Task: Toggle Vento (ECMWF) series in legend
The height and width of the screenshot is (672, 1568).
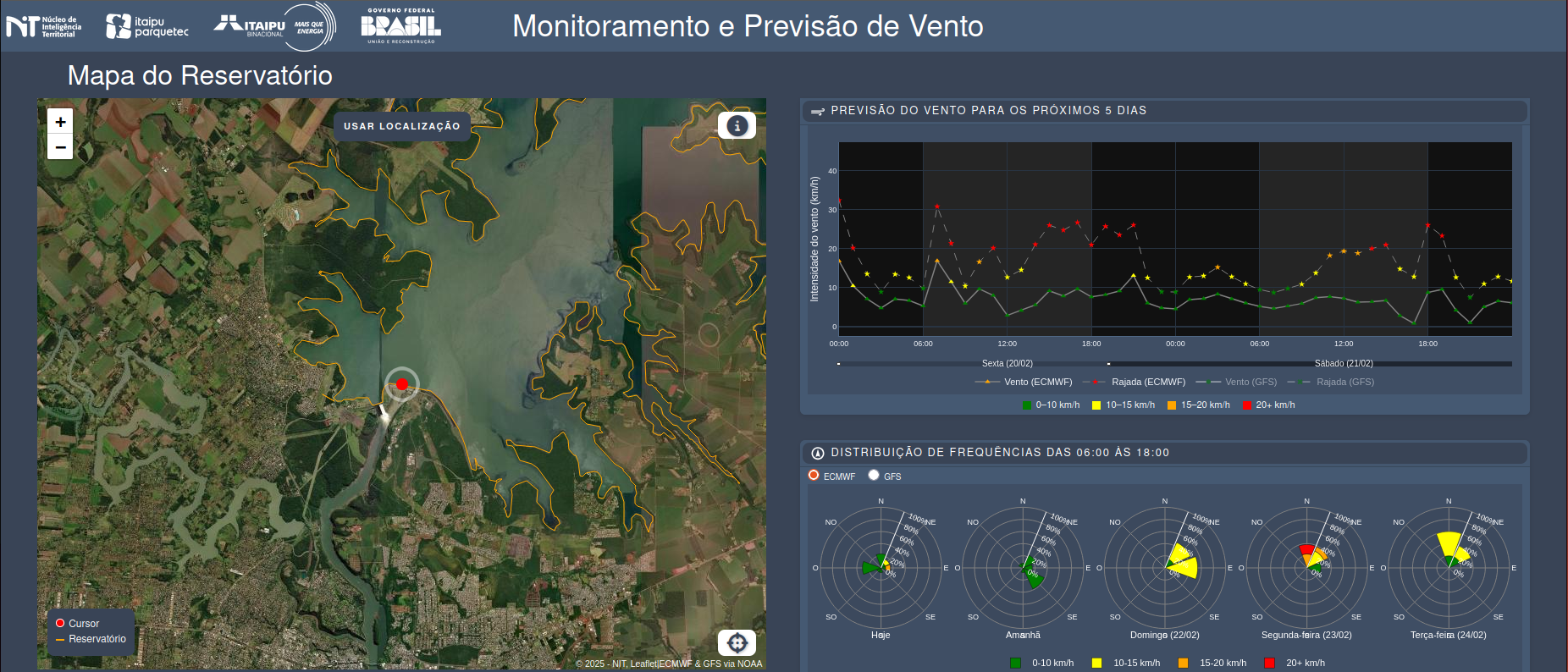Action: (x=1024, y=382)
